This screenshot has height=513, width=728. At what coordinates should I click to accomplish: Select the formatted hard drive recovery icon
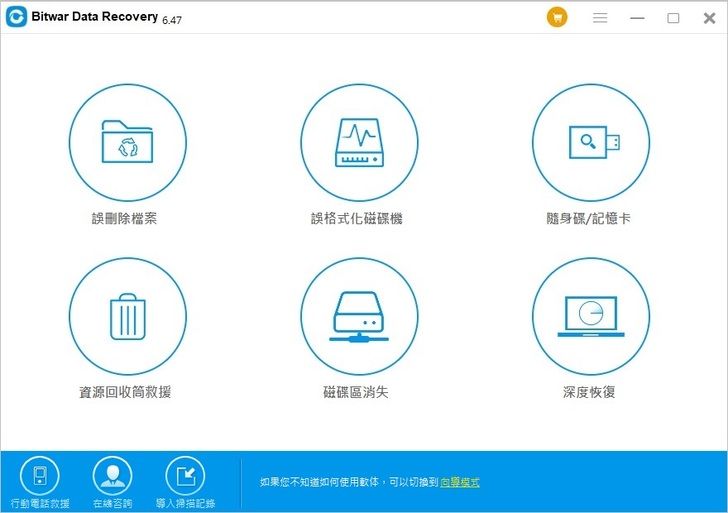coord(358,142)
